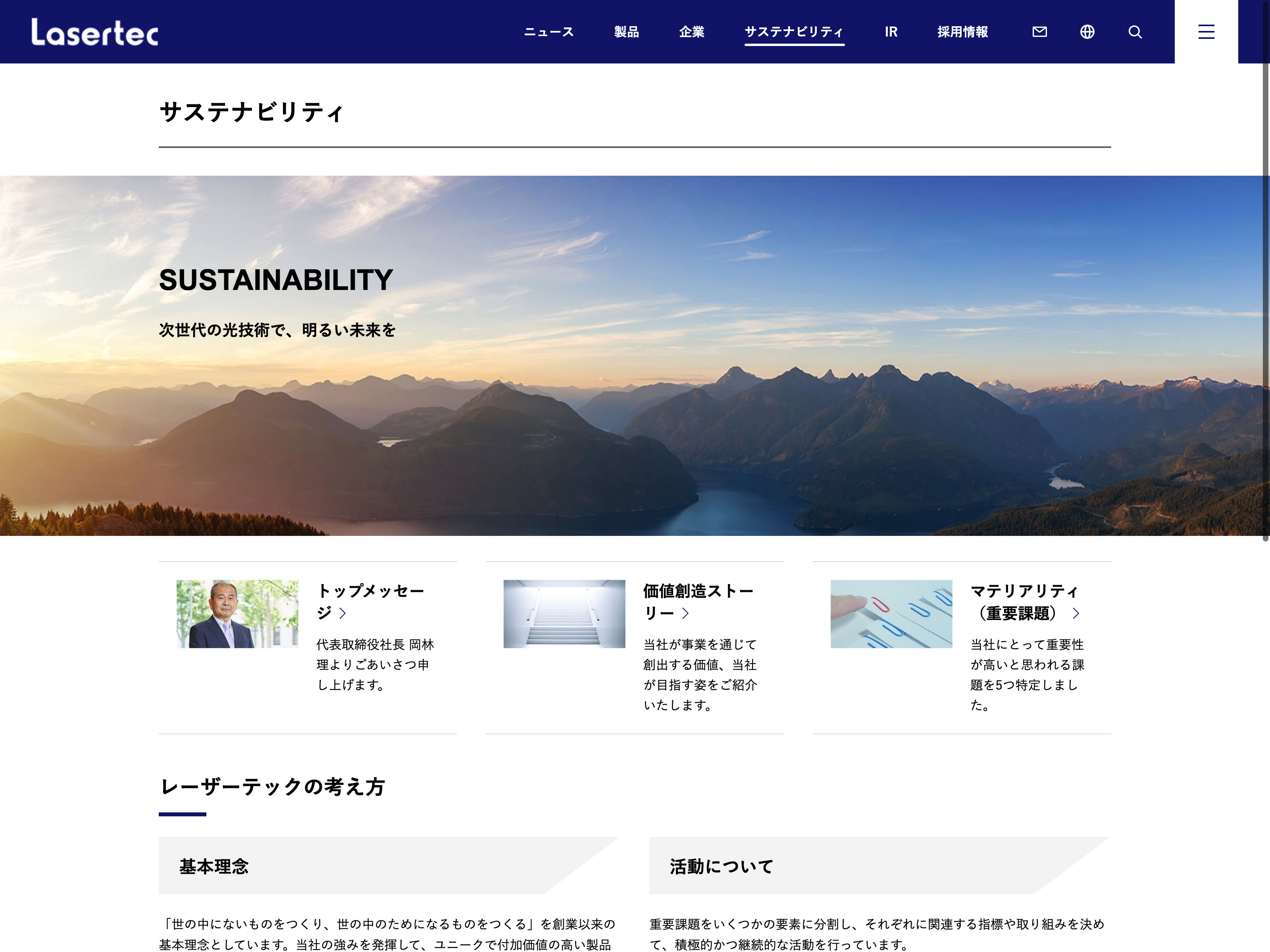
Task: Click the globe language icon
Action: pyautogui.click(x=1087, y=32)
